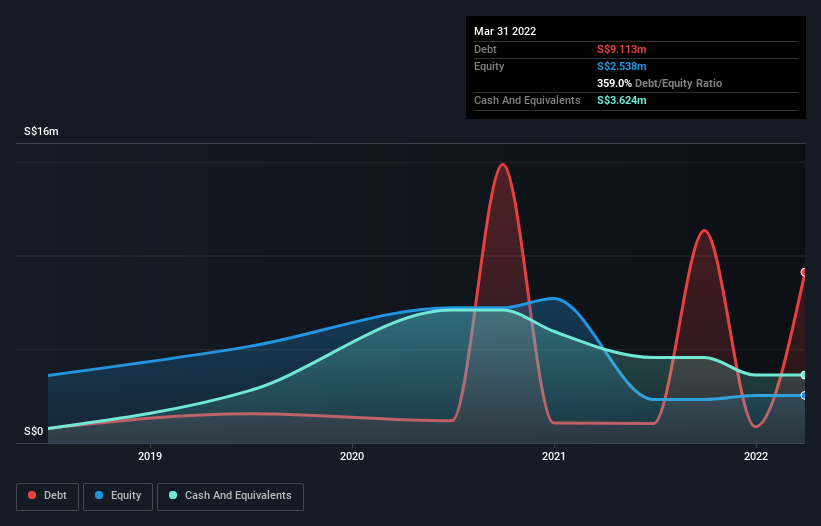This screenshot has height=526, width=821.
Task: Toggle the Debt legend button
Action: [47, 496]
